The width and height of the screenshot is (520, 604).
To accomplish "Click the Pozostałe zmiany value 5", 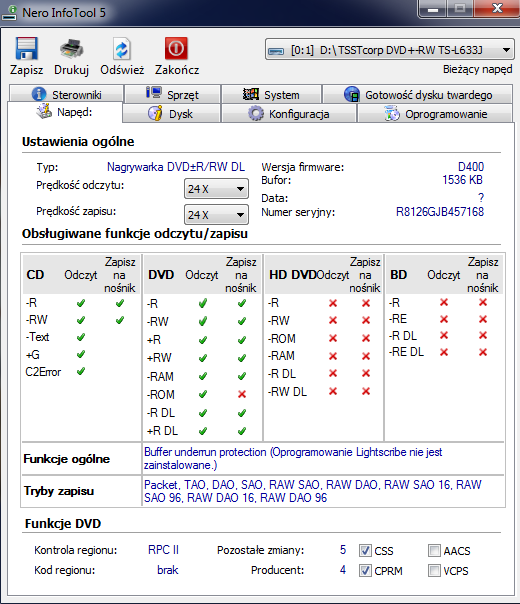I will [x=343, y=550].
